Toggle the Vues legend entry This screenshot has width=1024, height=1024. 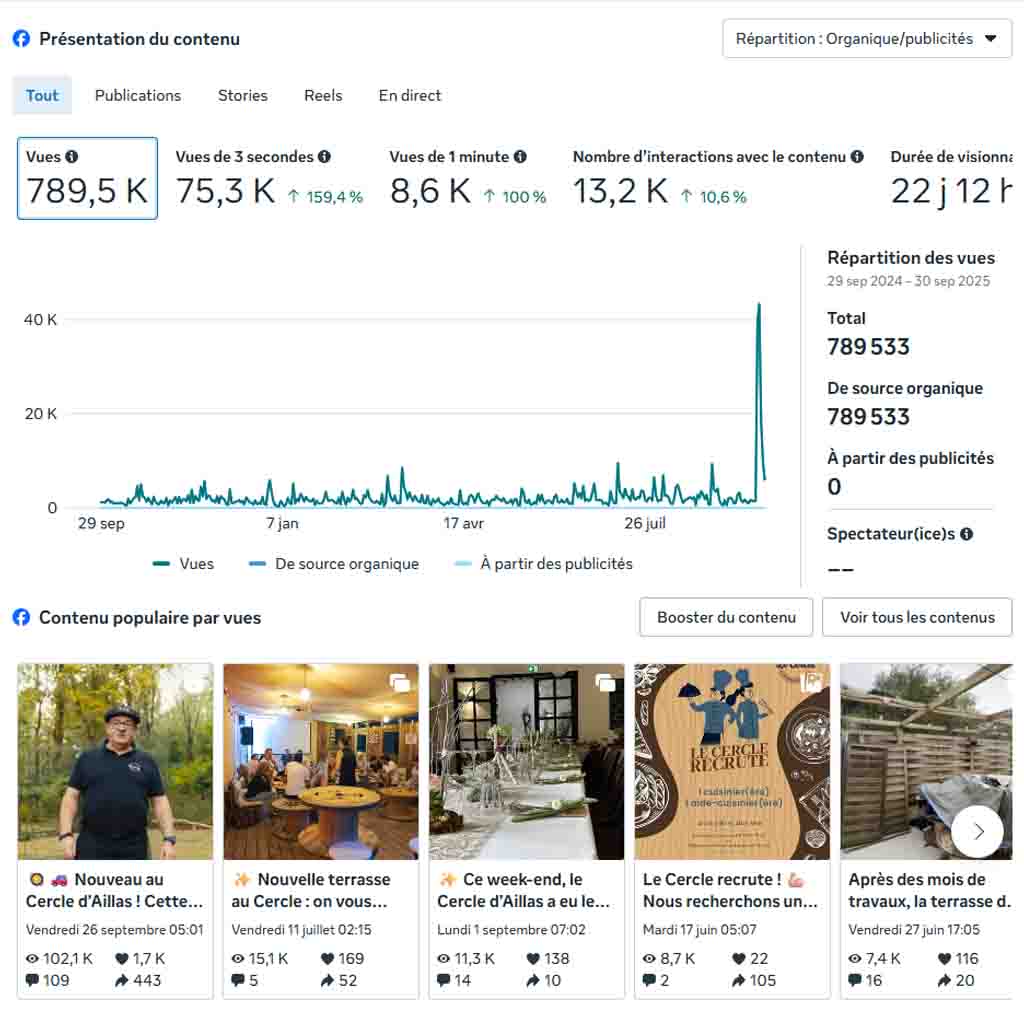[184, 564]
